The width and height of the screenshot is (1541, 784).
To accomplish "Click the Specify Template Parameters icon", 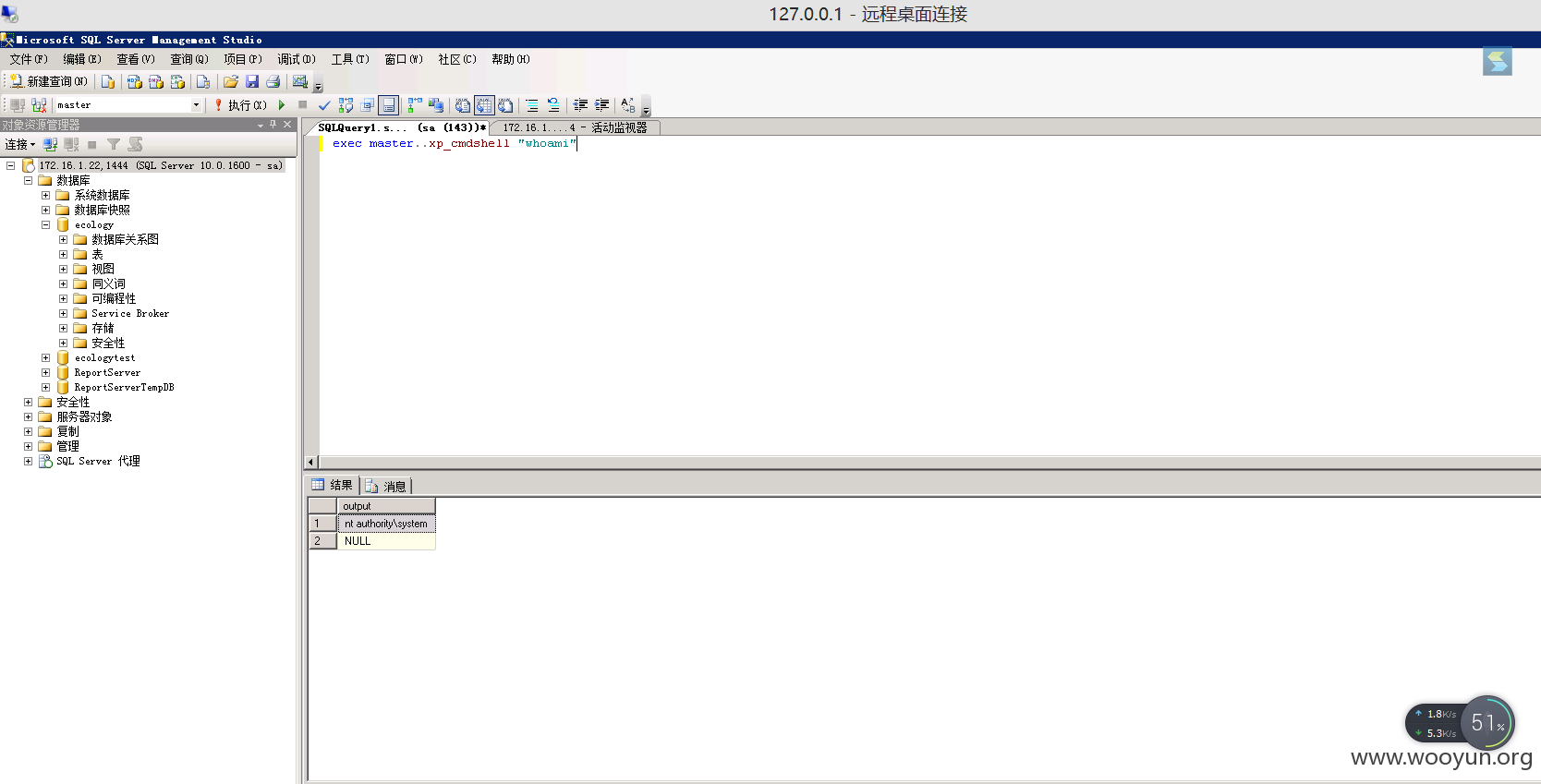I will (628, 105).
